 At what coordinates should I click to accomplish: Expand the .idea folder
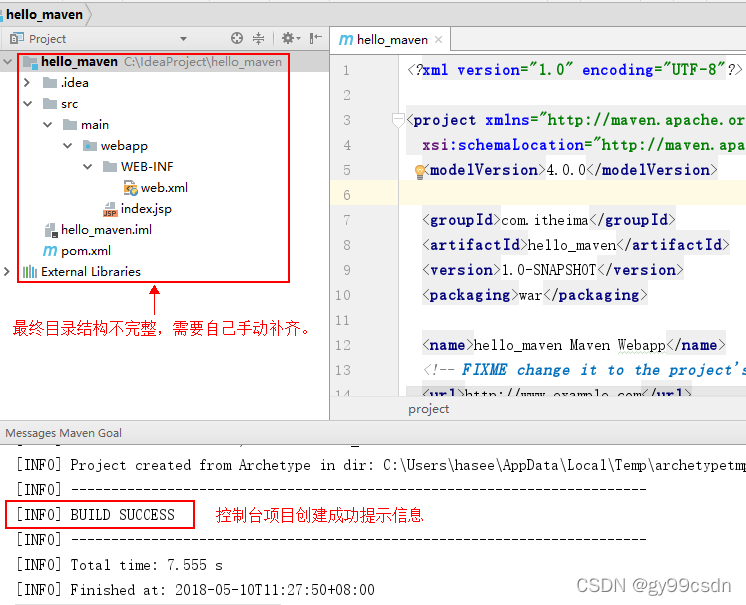27,82
